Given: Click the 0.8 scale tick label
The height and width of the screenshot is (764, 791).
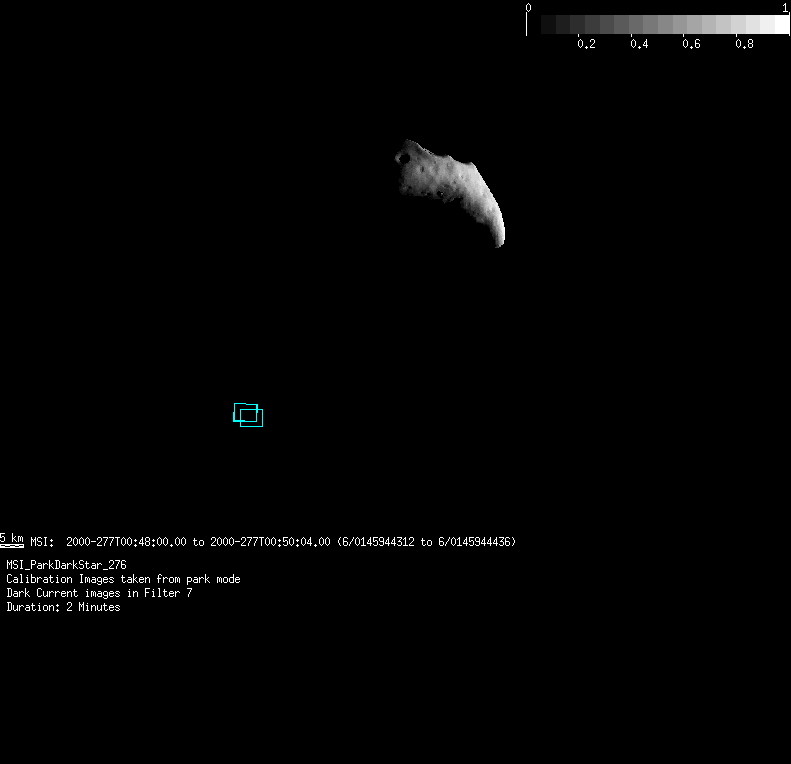Looking at the screenshot, I should (744, 44).
